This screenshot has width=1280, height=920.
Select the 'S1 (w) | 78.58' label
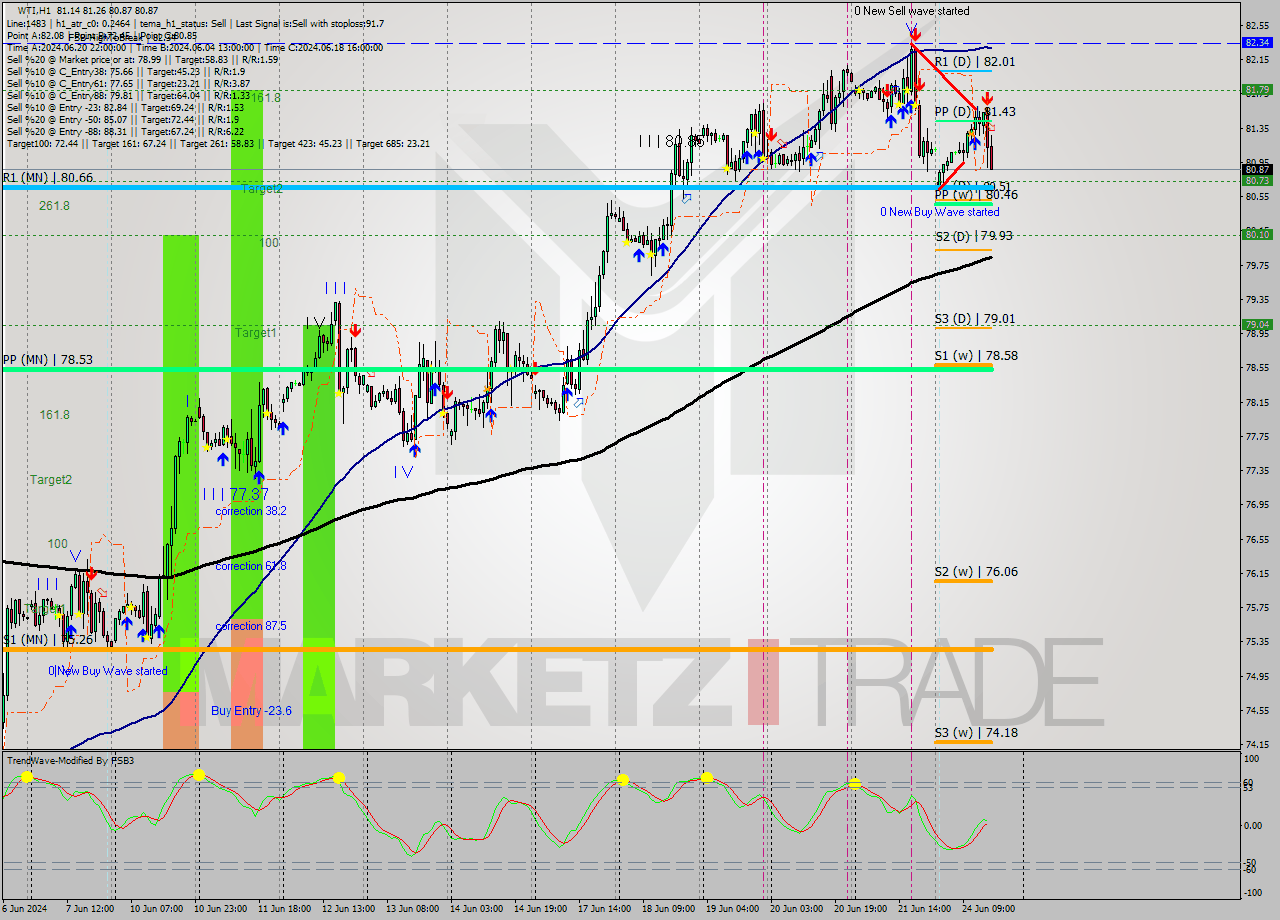(976, 355)
